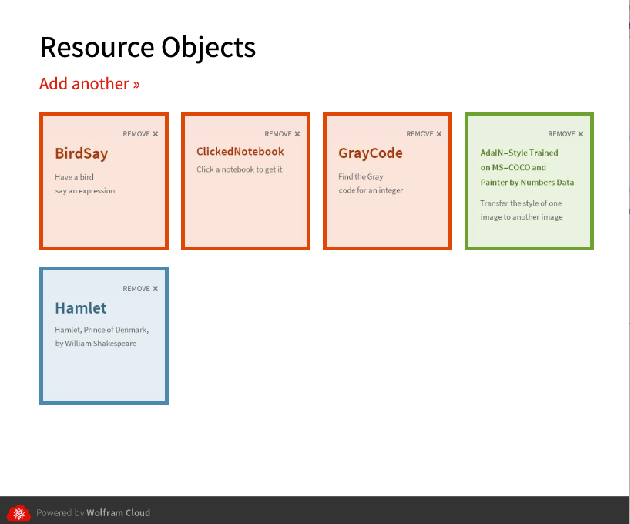The height and width of the screenshot is (524, 630).
Task: Remove the BirdSay resource card
Action: 140,133
